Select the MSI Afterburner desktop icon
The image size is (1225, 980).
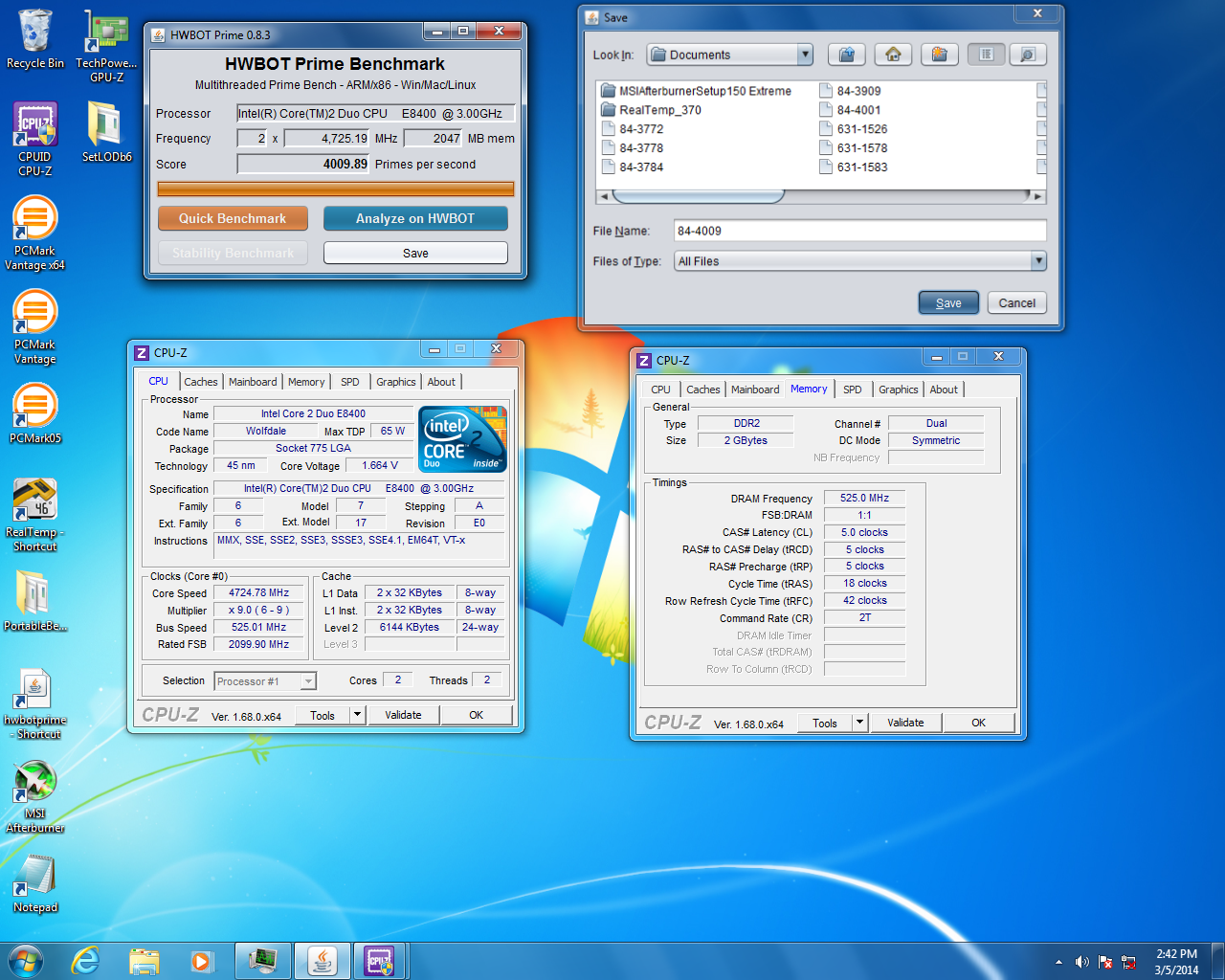35,797
